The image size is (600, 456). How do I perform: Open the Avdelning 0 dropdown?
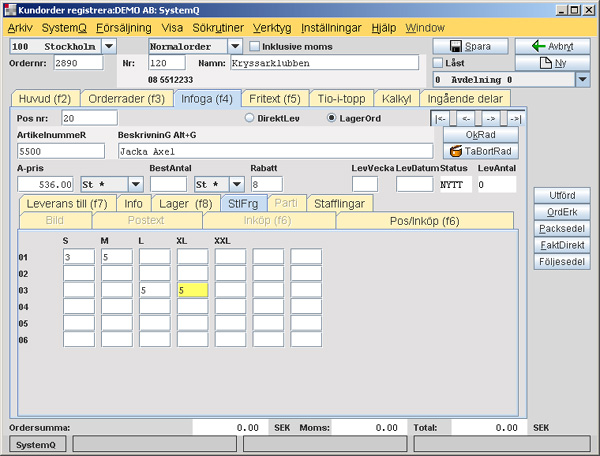click(582, 80)
